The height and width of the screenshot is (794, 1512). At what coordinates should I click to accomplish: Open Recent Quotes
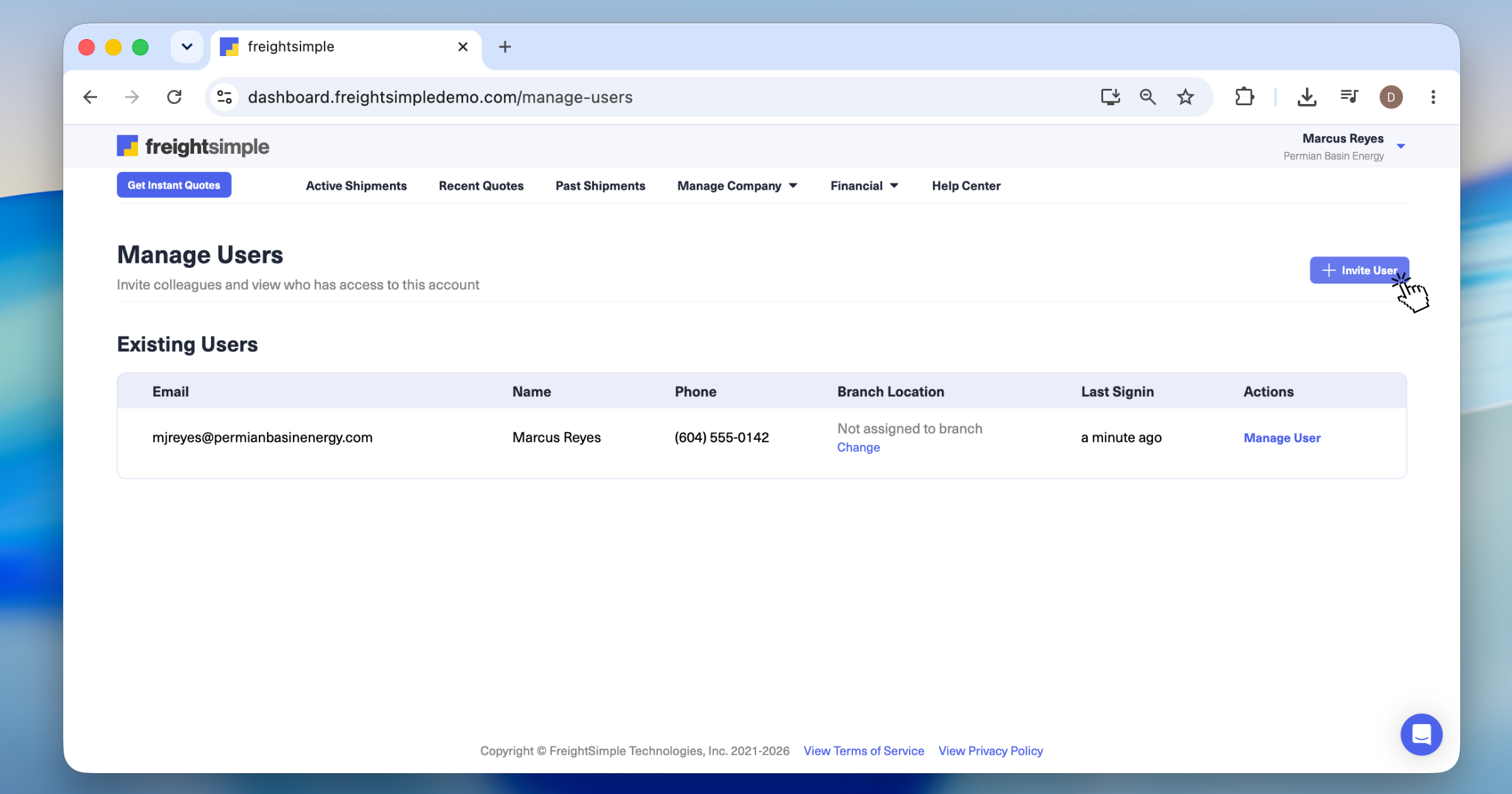pyautogui.click(x=481, y=186)
